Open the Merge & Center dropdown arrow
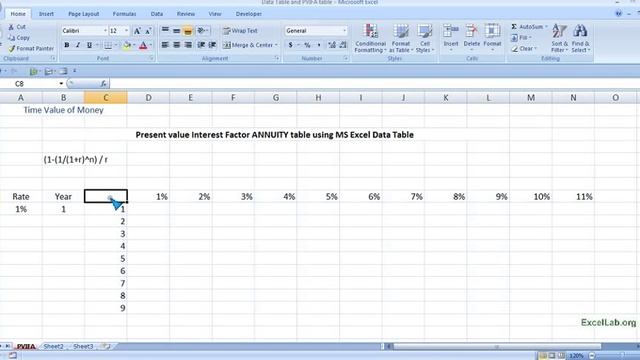 pos(276,45)
